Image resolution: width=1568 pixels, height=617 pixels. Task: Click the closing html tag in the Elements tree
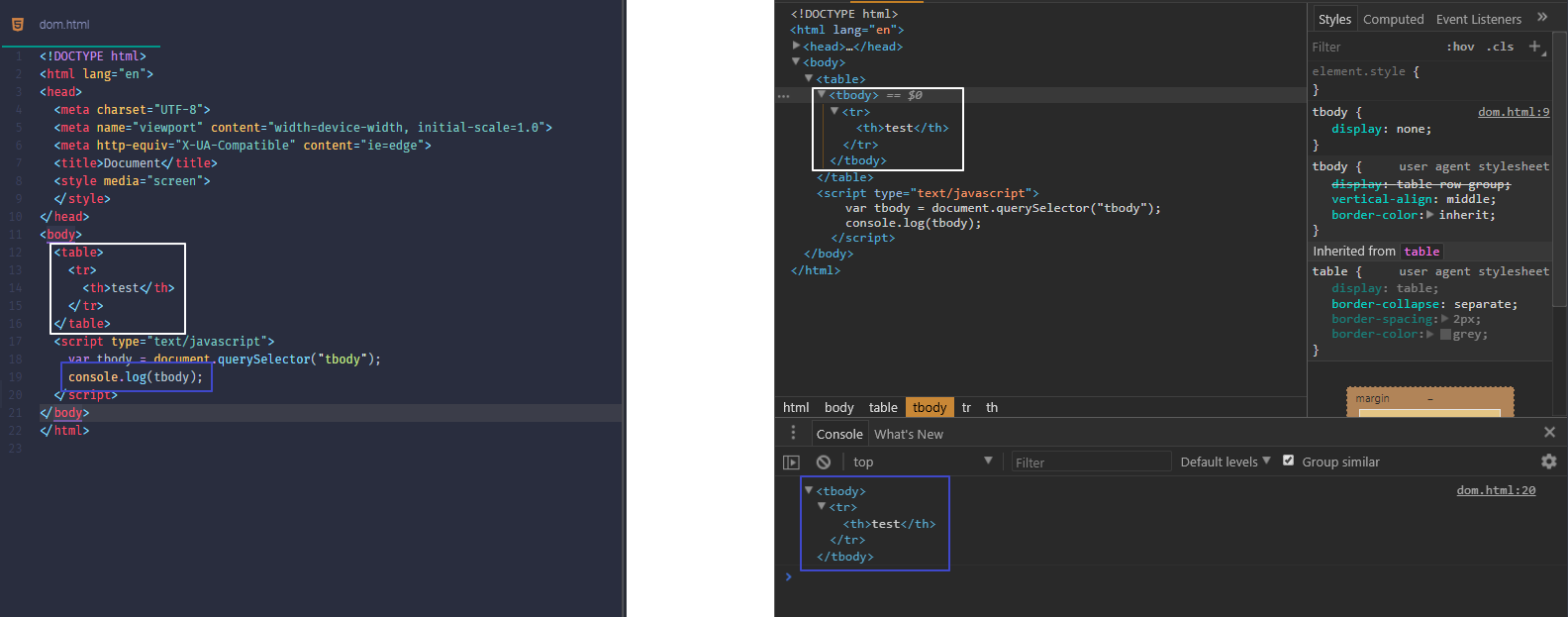point(815,270)
